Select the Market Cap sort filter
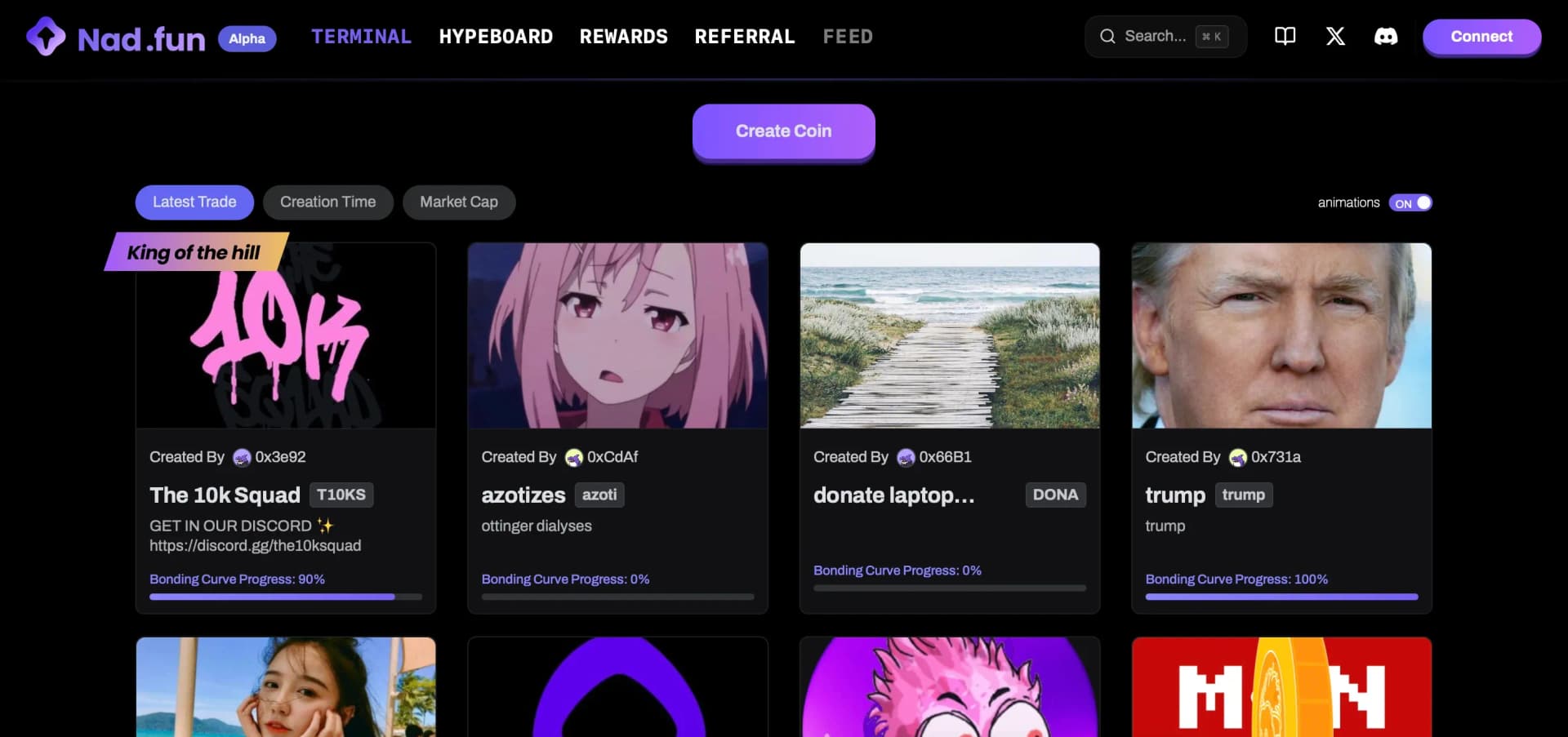 [x=458, y=202]
